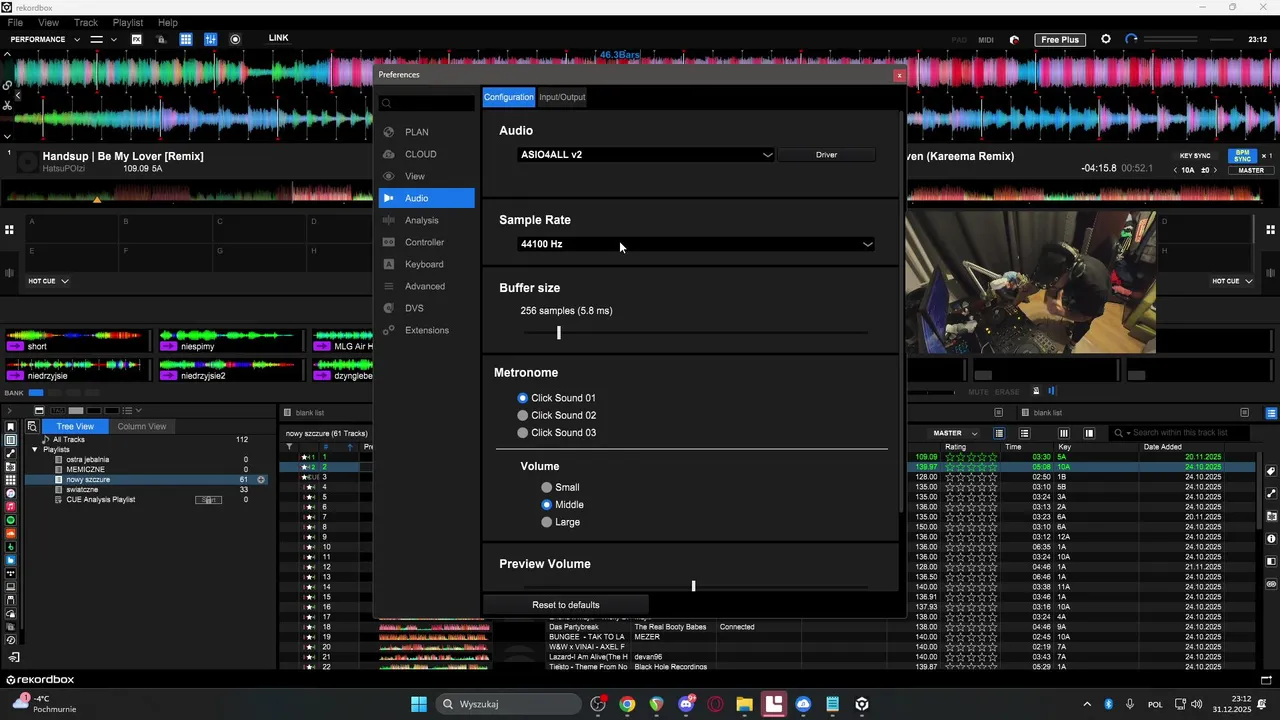Open the MASTER dropdown above track list
Viewport: 1280px width, 720px height.
coord(955,433)
